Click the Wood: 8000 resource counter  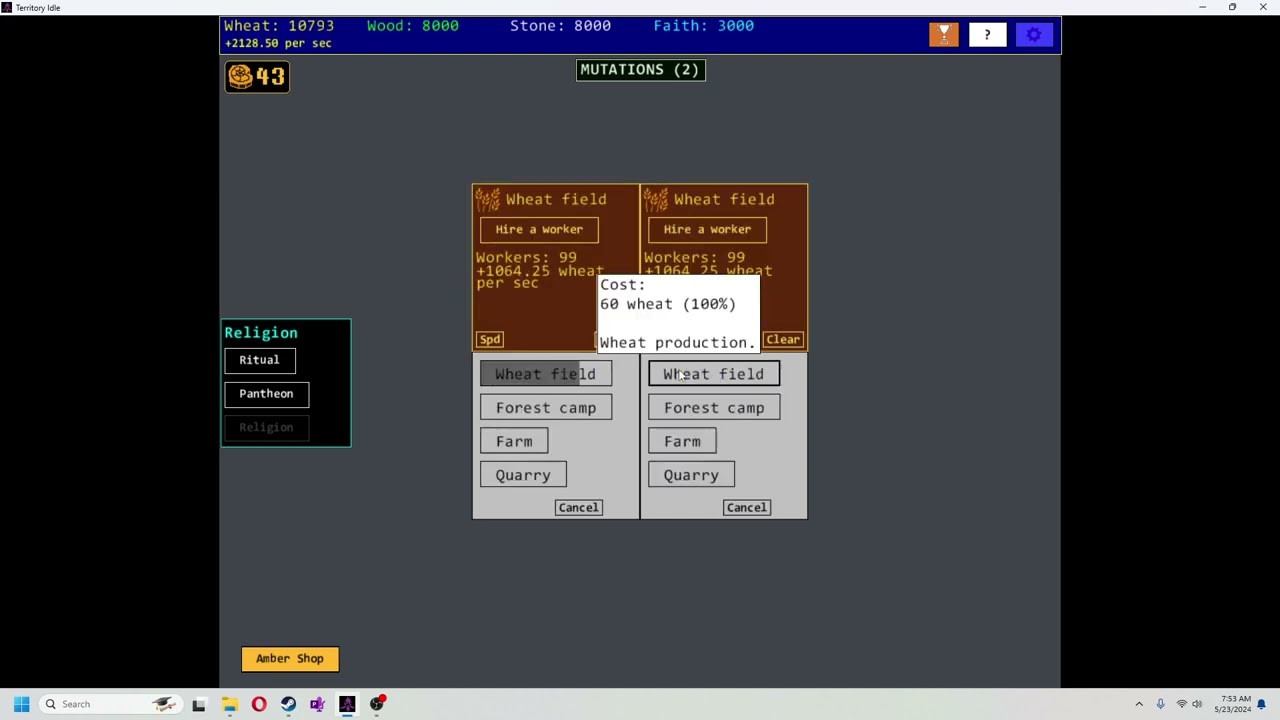click(x=413, y=26)
